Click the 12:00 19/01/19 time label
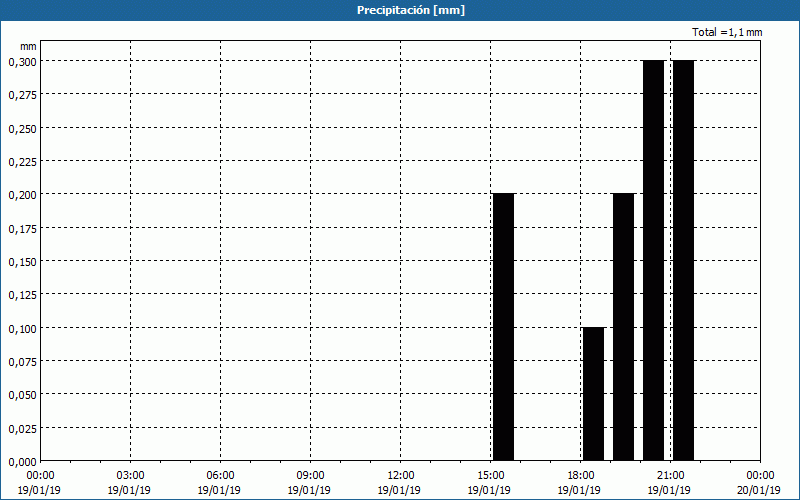The height and width of the screenshot is (500, 800). [x=399, y=483]
